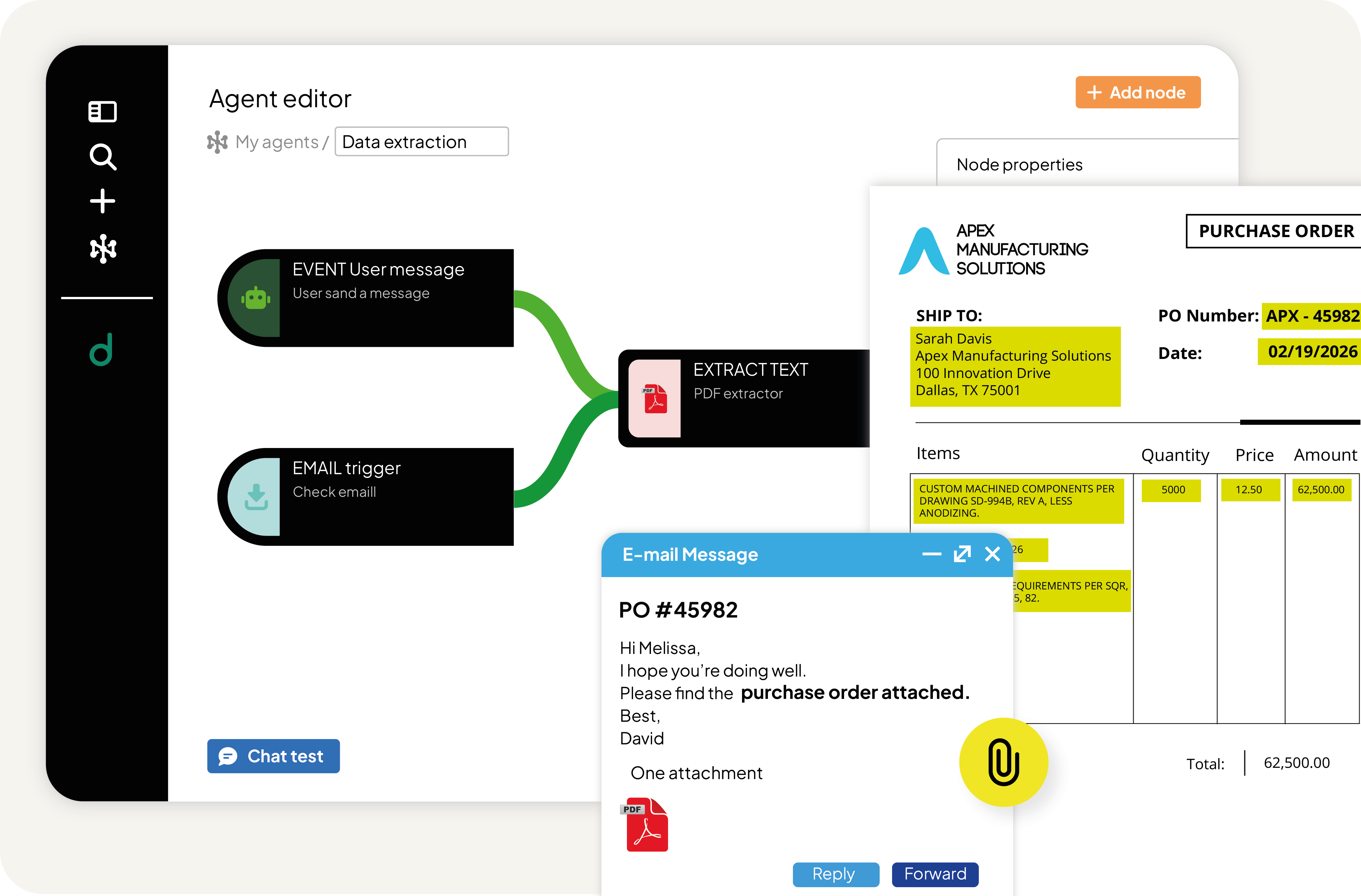1361x896 pixels.
Task: Click the Items column header
Action: (x=938, y=453)
